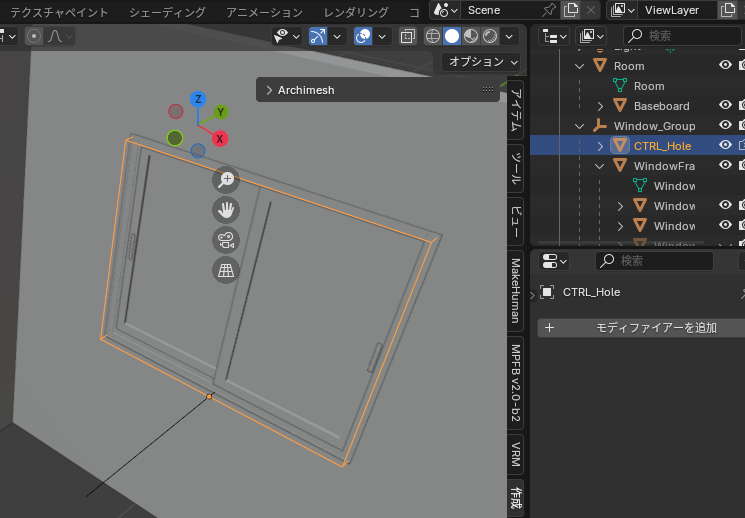The image size is (745, 518).
Task: Open the アニメーション workspace tab
Action: tap(264, 12)
